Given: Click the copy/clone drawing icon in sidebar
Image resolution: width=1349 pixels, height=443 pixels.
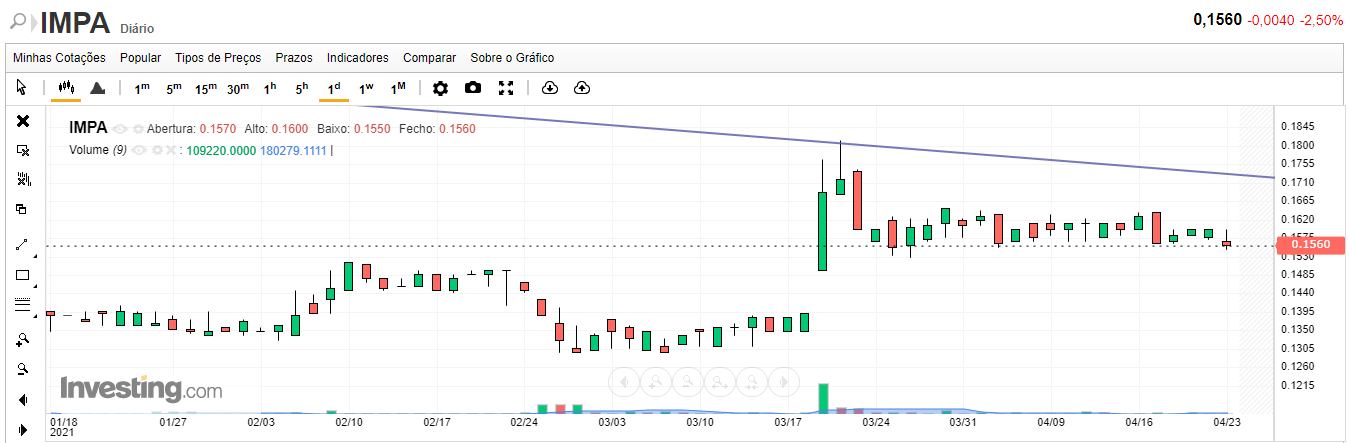Looking at the screenshot, I should pos(23,209).
